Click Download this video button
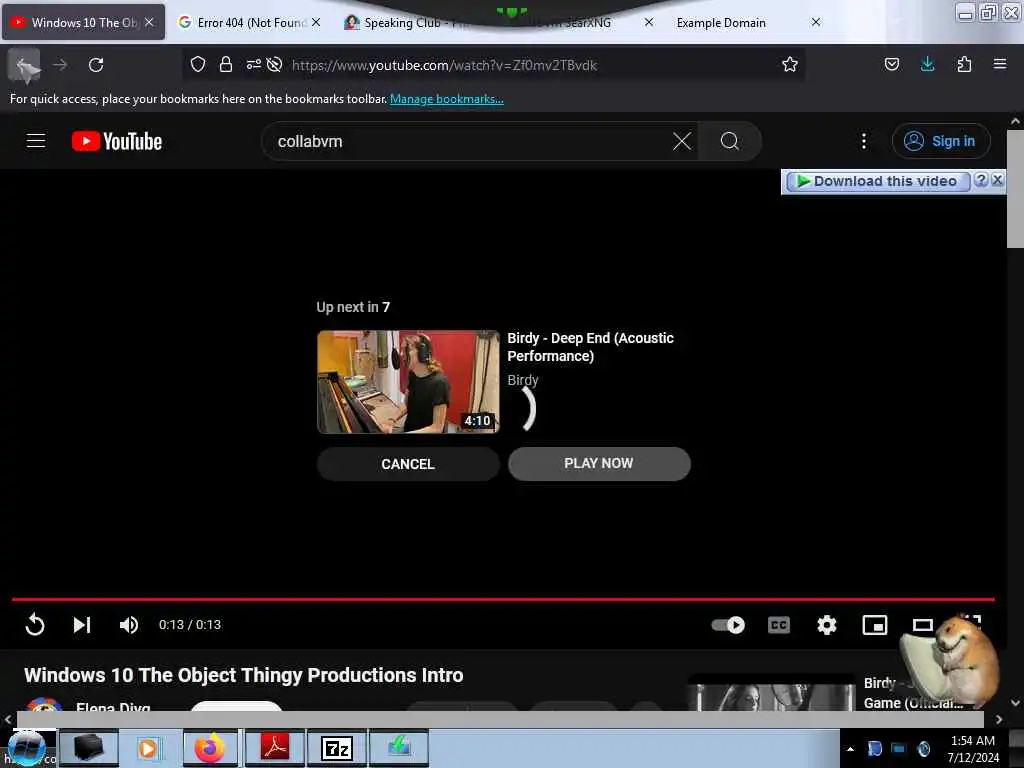 [x=877, y=181]
